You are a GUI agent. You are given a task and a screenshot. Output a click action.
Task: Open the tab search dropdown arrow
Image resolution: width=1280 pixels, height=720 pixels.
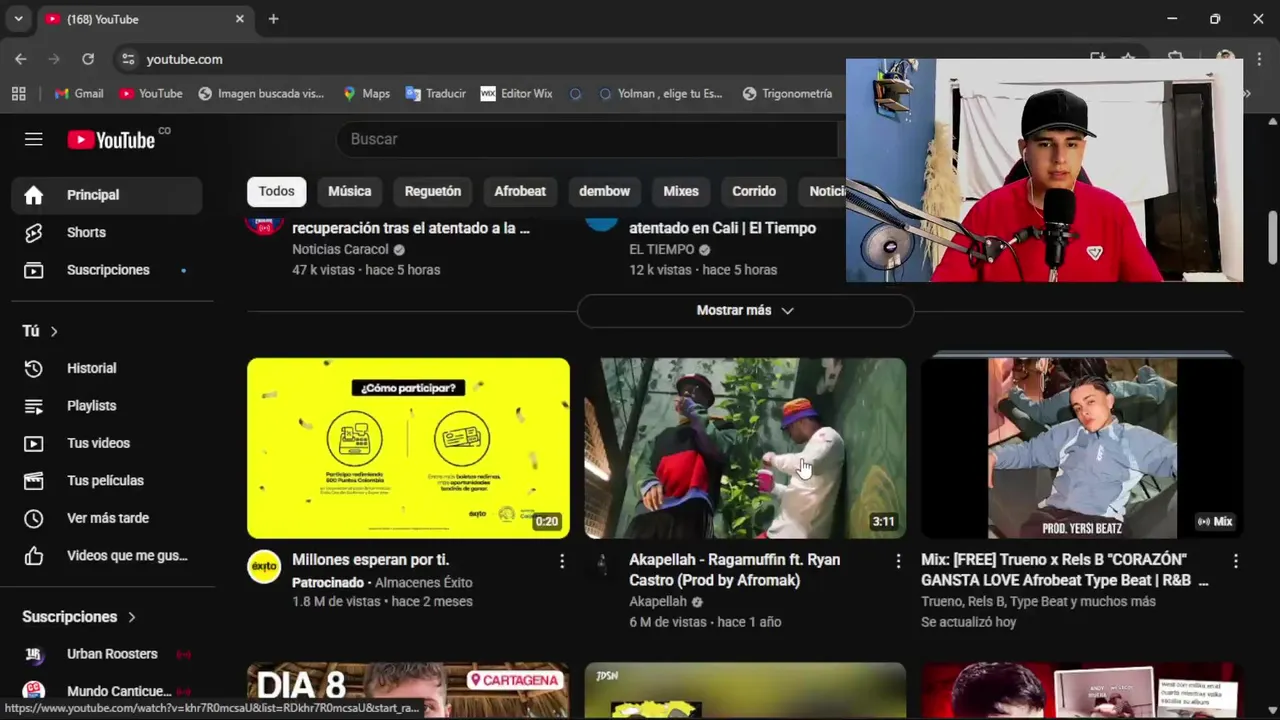pos(18,19)
